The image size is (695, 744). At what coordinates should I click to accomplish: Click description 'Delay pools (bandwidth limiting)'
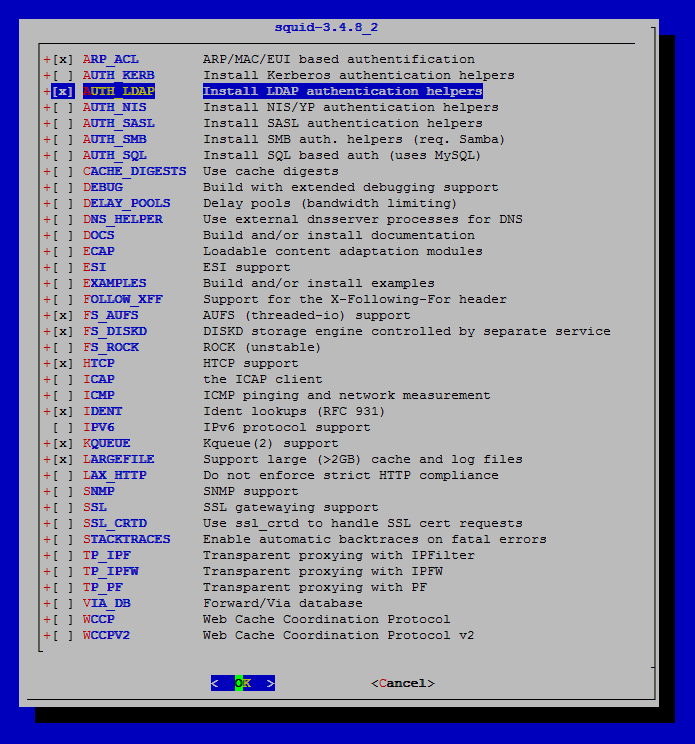tap(330, 204)
